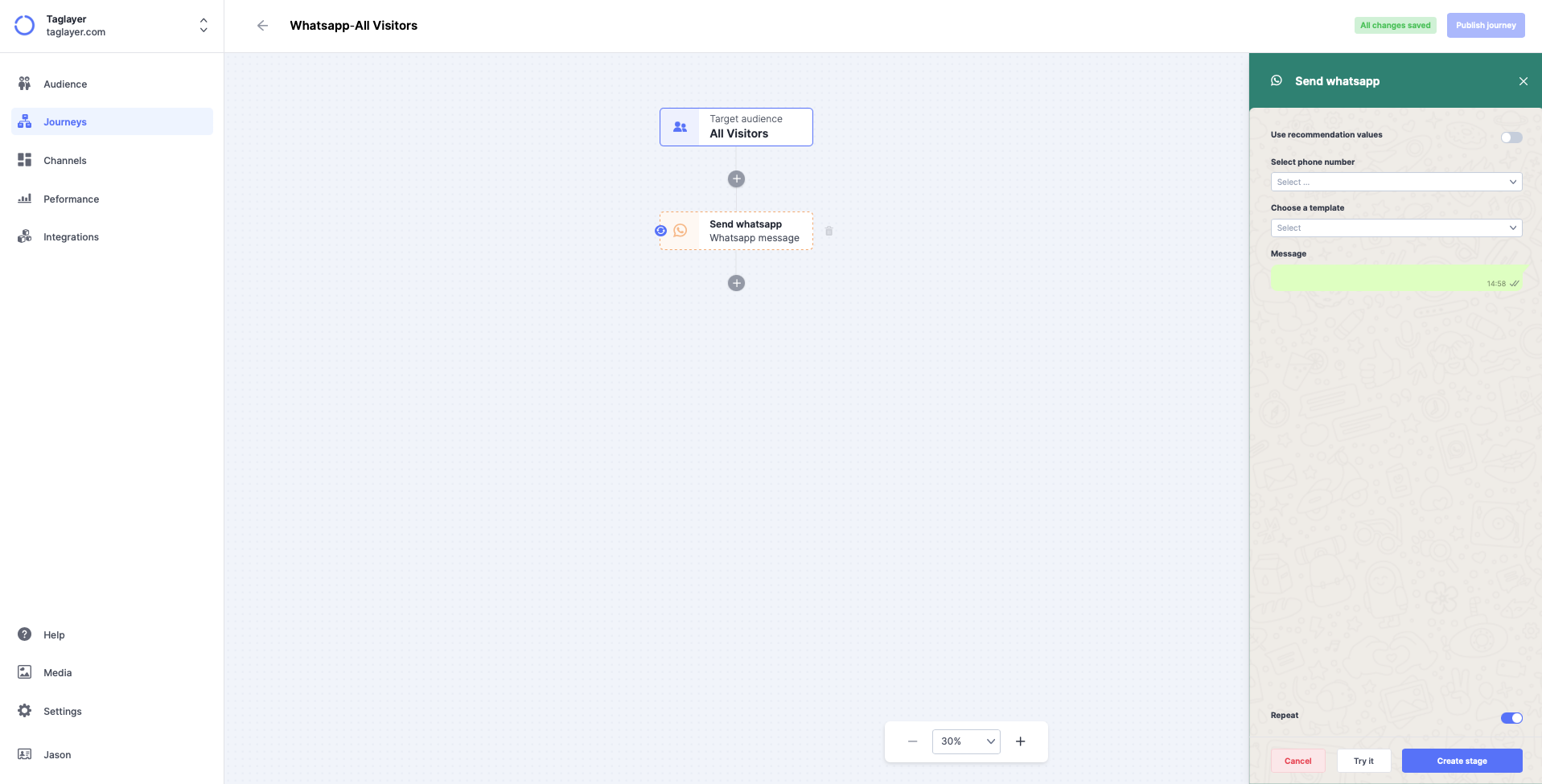Viewport: 1542px width, 784px height.
Task: Click the Journeys flow icon
Action: point(25,122)
